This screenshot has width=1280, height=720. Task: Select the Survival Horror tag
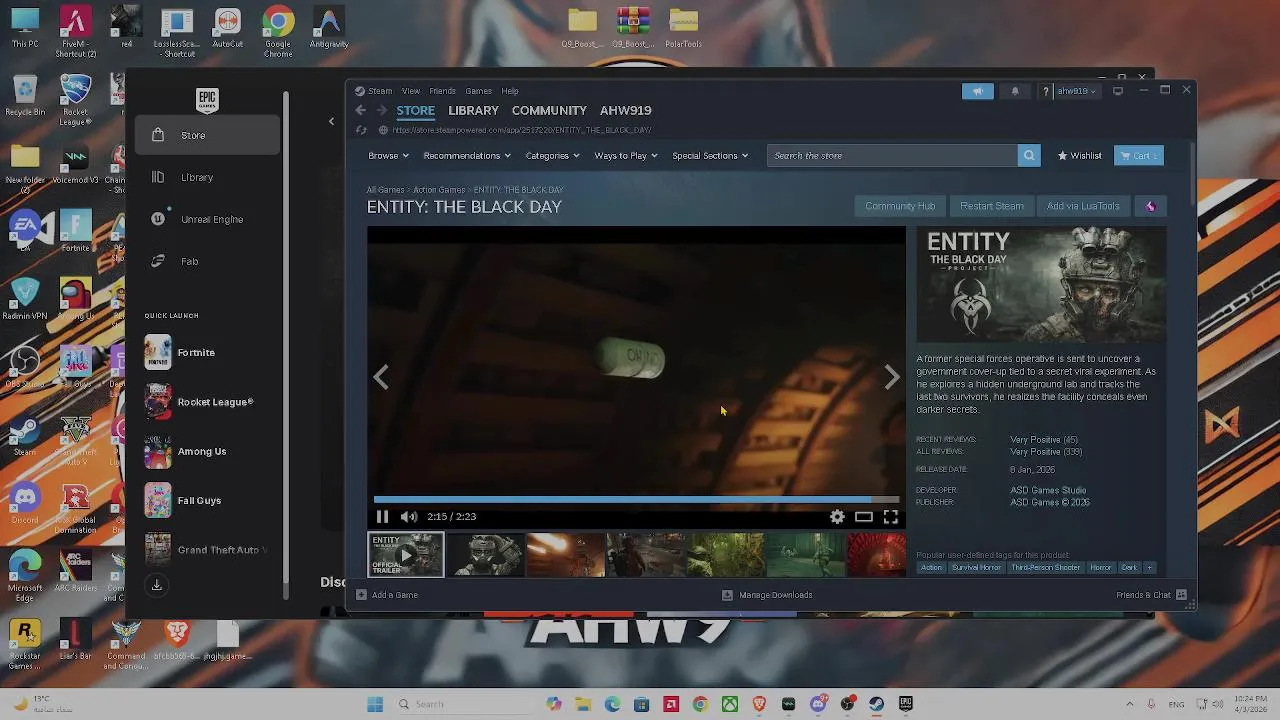977,568
